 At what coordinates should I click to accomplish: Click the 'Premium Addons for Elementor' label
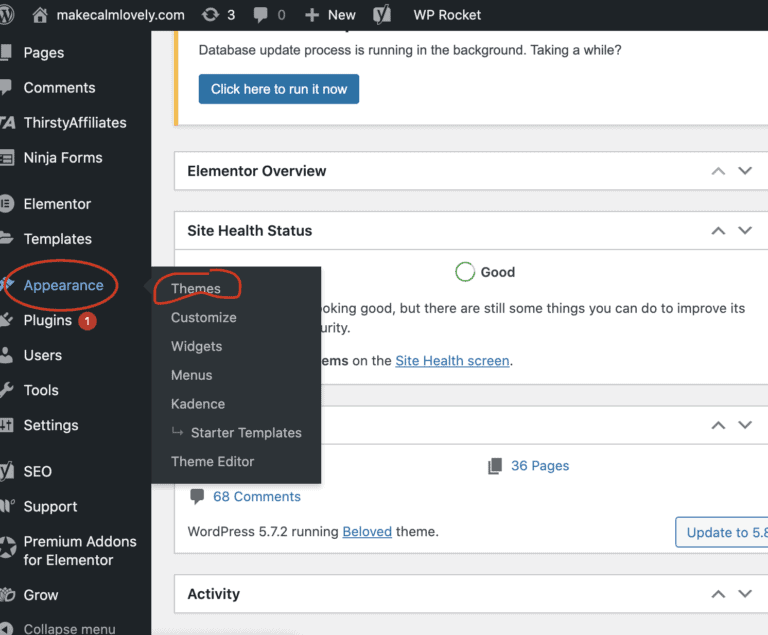(80, 551)
